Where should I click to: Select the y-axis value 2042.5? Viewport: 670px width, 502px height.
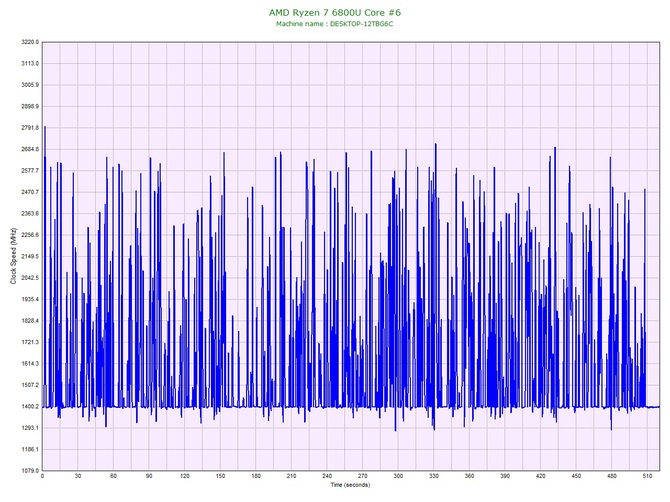pos(30,278)
